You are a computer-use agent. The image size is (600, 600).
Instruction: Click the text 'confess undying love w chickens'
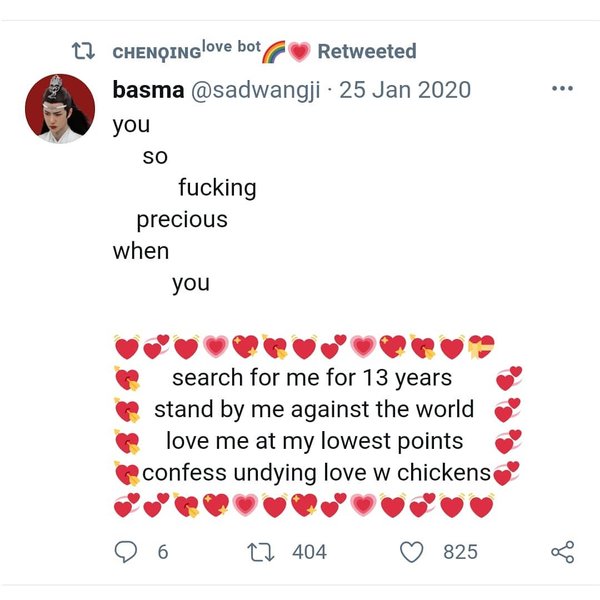316,473
